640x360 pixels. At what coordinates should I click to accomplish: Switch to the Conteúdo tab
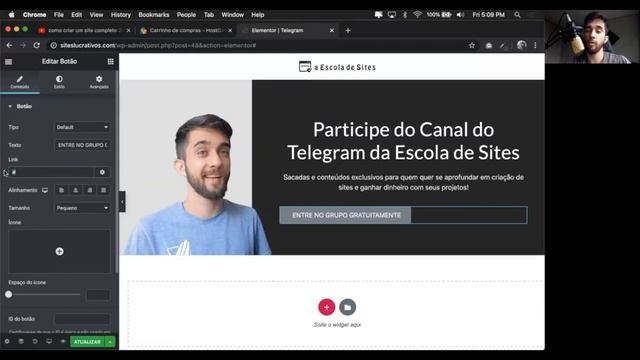point(20,82)
